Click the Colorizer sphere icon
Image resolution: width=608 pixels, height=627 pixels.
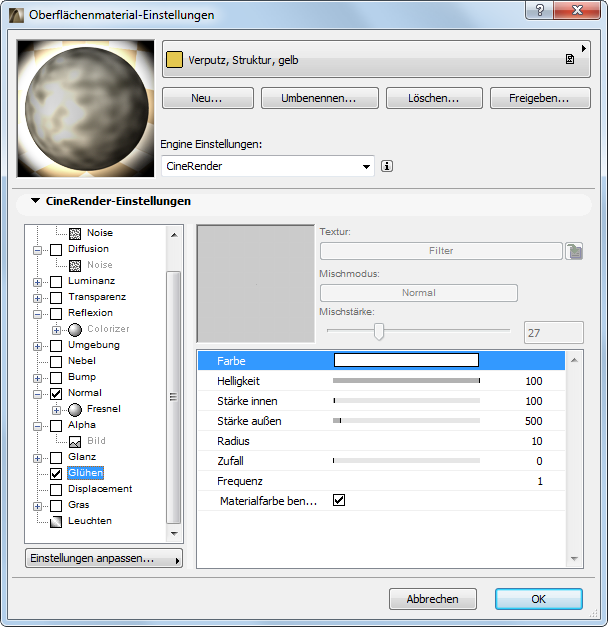[75, 329]
